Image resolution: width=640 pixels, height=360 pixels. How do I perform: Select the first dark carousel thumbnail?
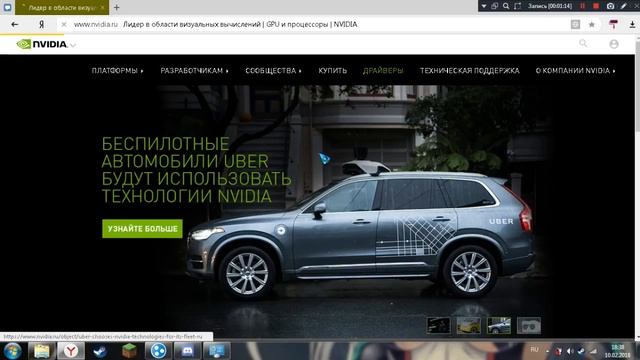pyautogui.click(x=438, y=325)
